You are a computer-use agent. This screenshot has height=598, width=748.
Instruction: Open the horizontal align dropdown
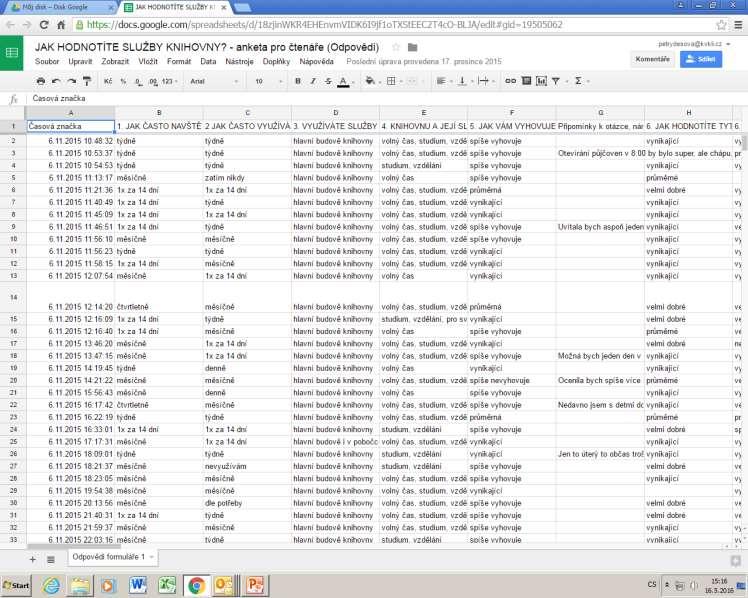click(x=443, y=82)
